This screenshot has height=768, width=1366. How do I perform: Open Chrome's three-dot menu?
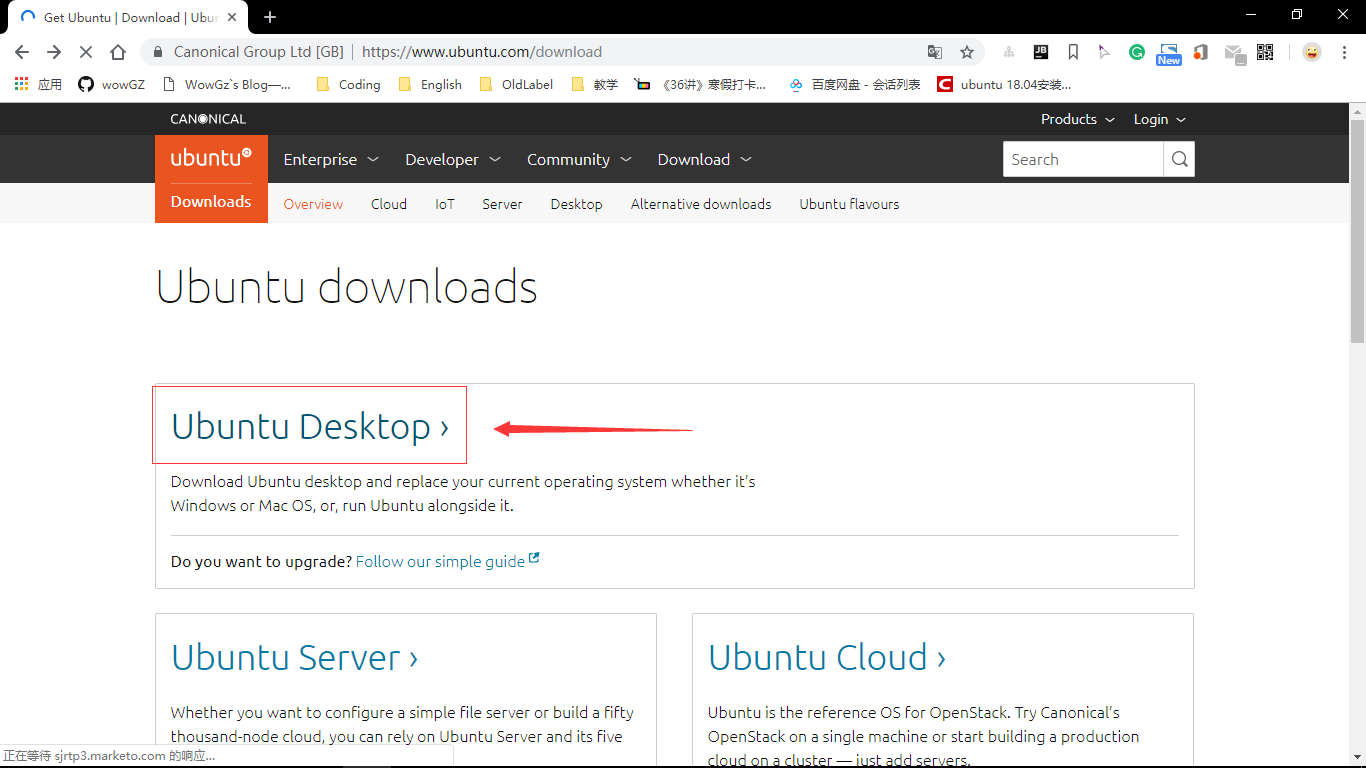click(x=1344, y=52)
